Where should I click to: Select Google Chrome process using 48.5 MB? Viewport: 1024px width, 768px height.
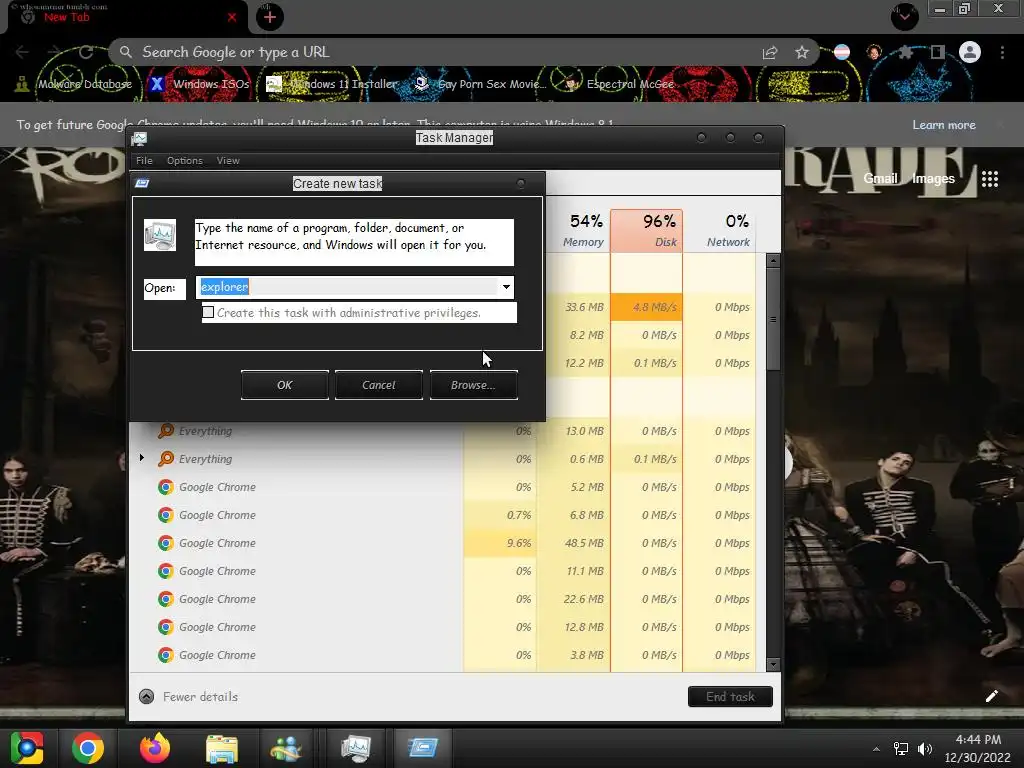click(444, 543)
